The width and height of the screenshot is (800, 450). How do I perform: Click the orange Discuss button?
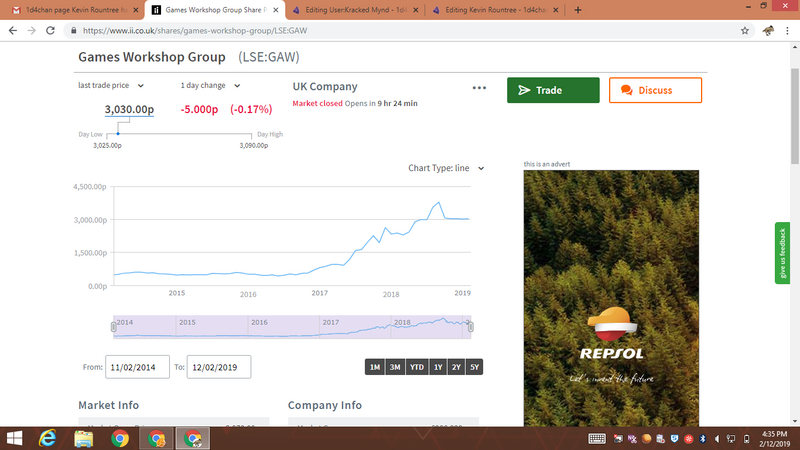pos(655,90)
